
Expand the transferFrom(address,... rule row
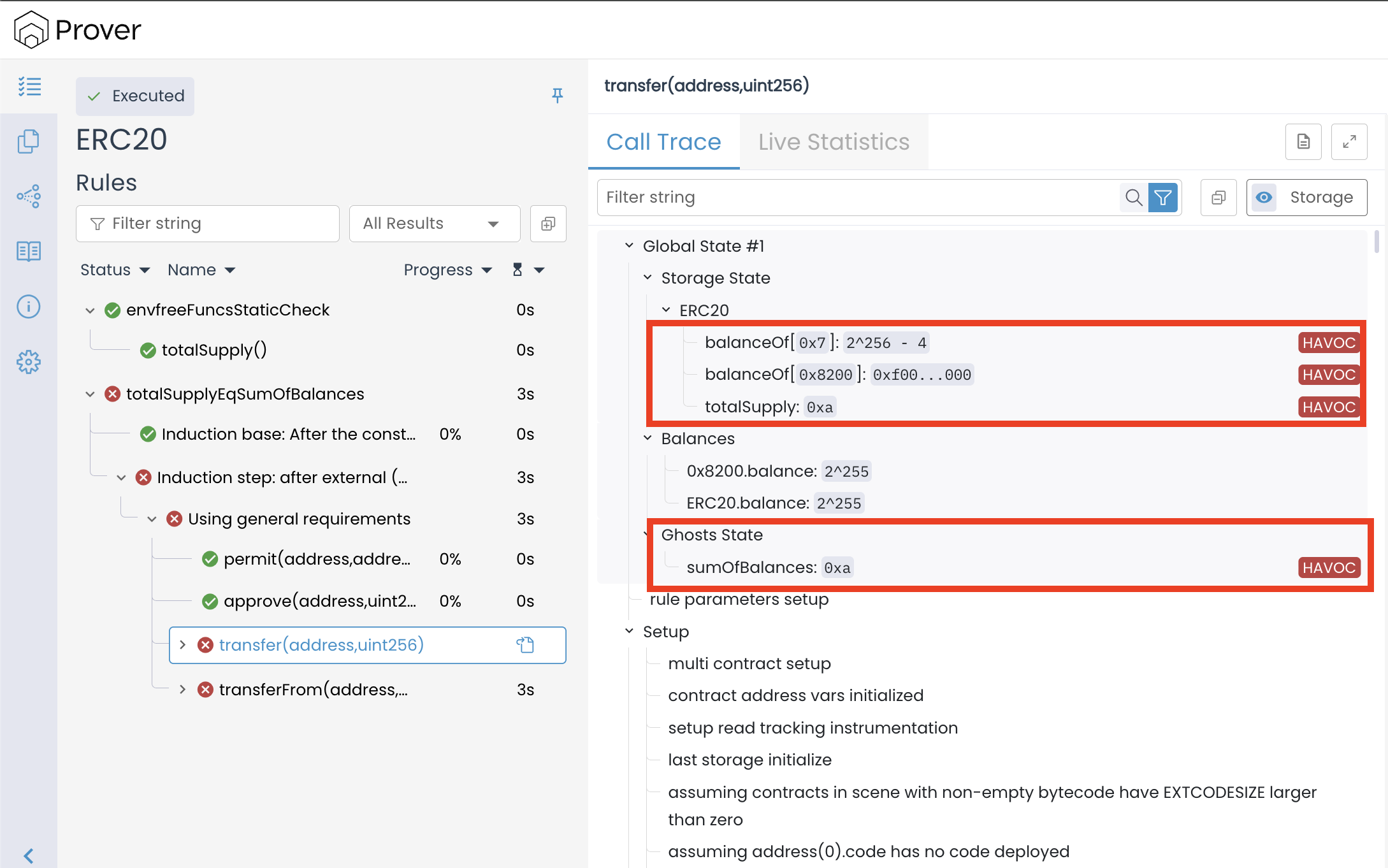[183, 690]
